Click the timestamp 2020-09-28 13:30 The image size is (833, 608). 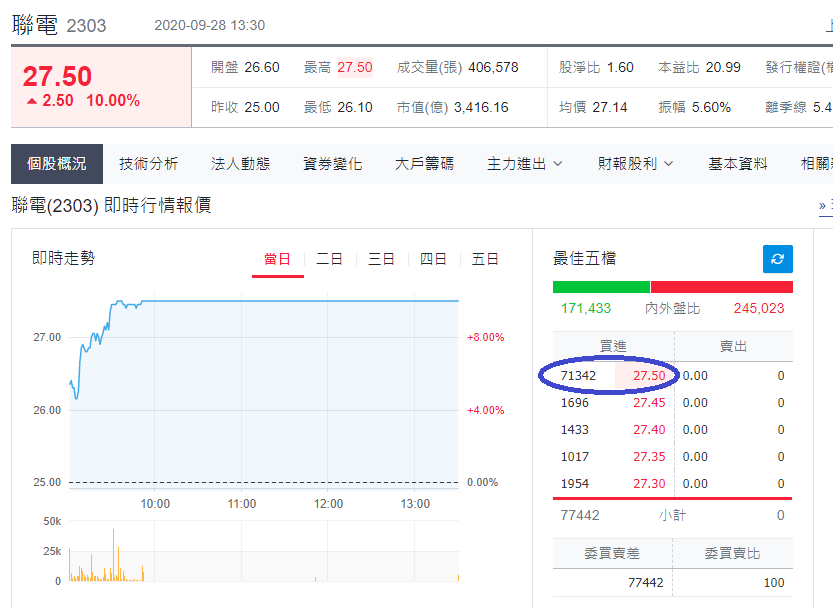tap(209, 26)
